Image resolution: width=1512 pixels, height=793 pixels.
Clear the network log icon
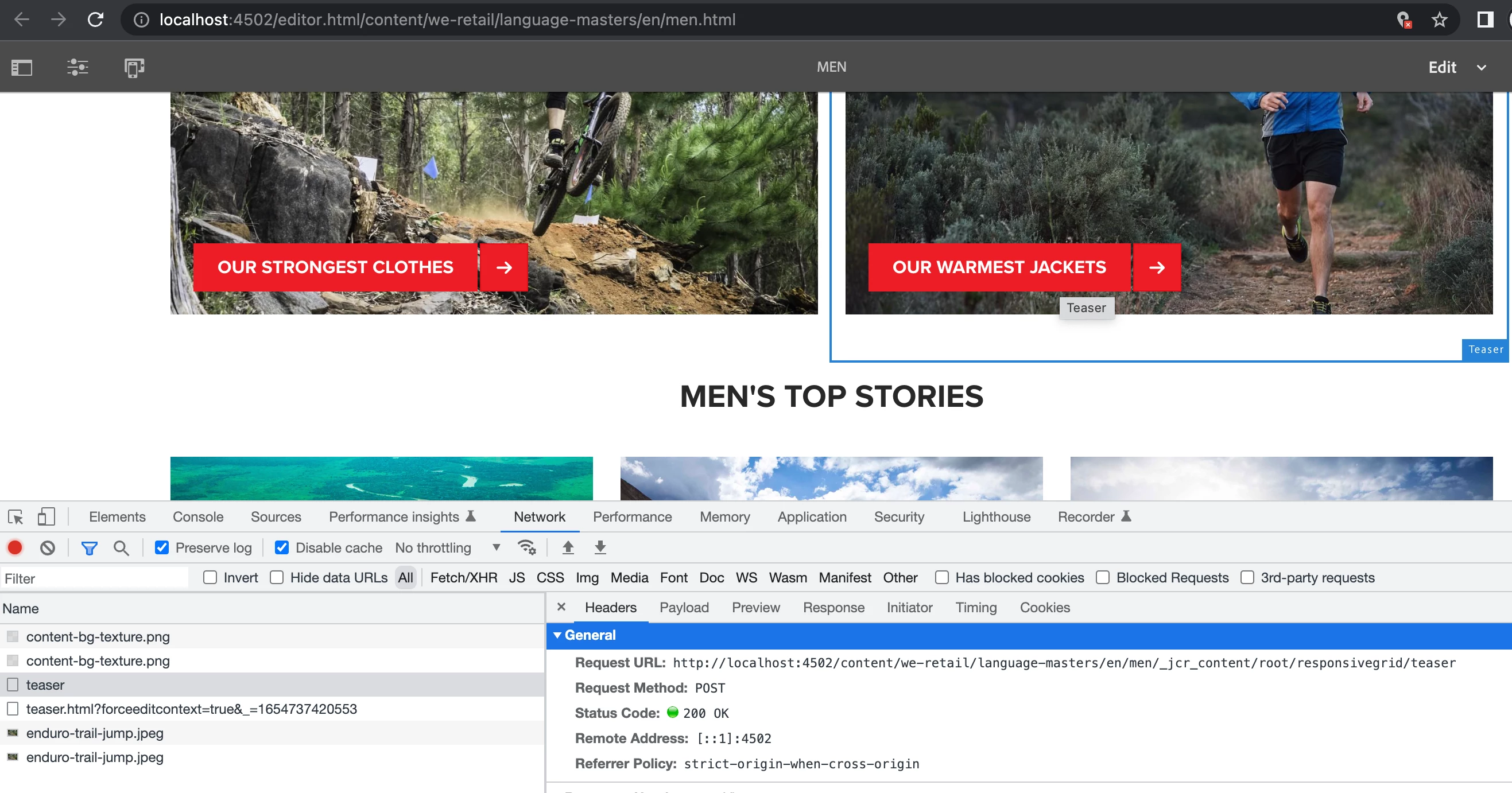(48, 548)
